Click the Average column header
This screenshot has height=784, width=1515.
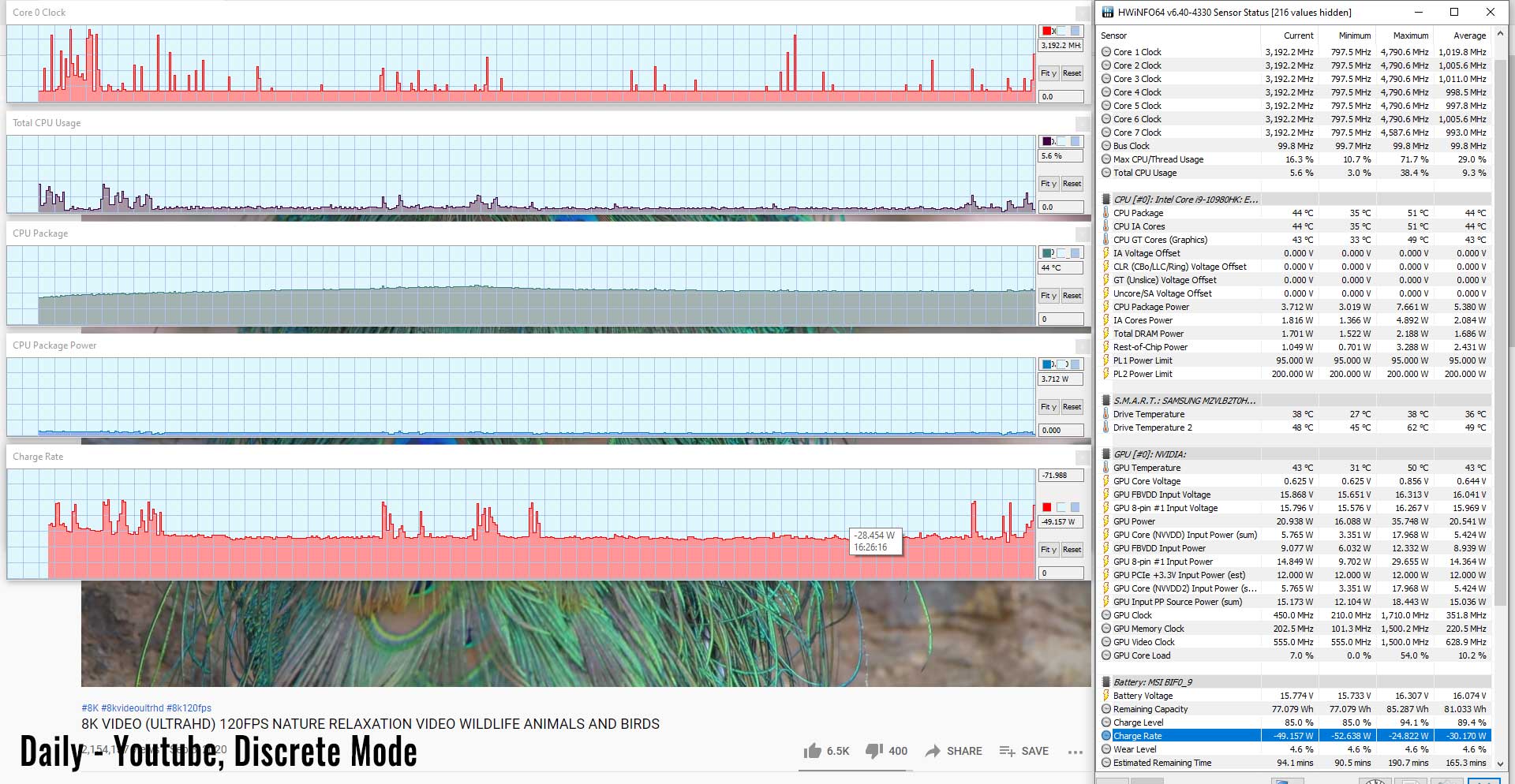[1469, 35]
